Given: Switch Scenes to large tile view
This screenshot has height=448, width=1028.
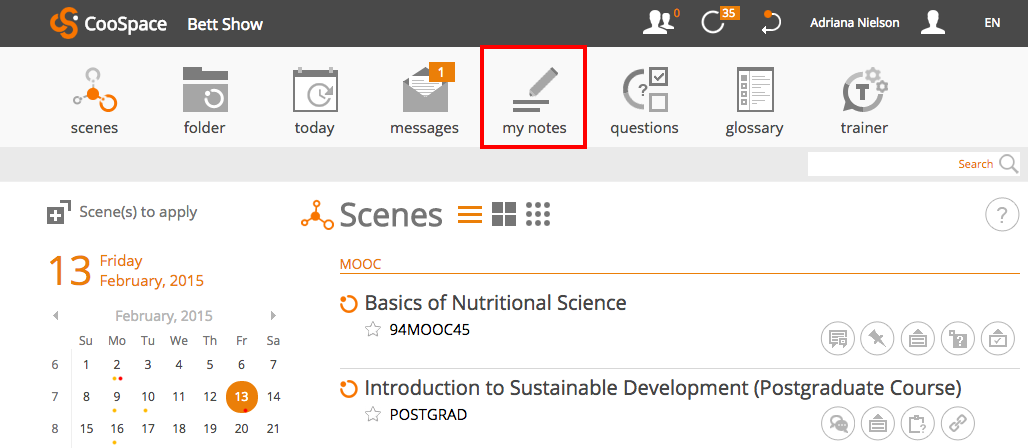Looking at the screenshot, I should pyautogui.click(x=504, y=214).
